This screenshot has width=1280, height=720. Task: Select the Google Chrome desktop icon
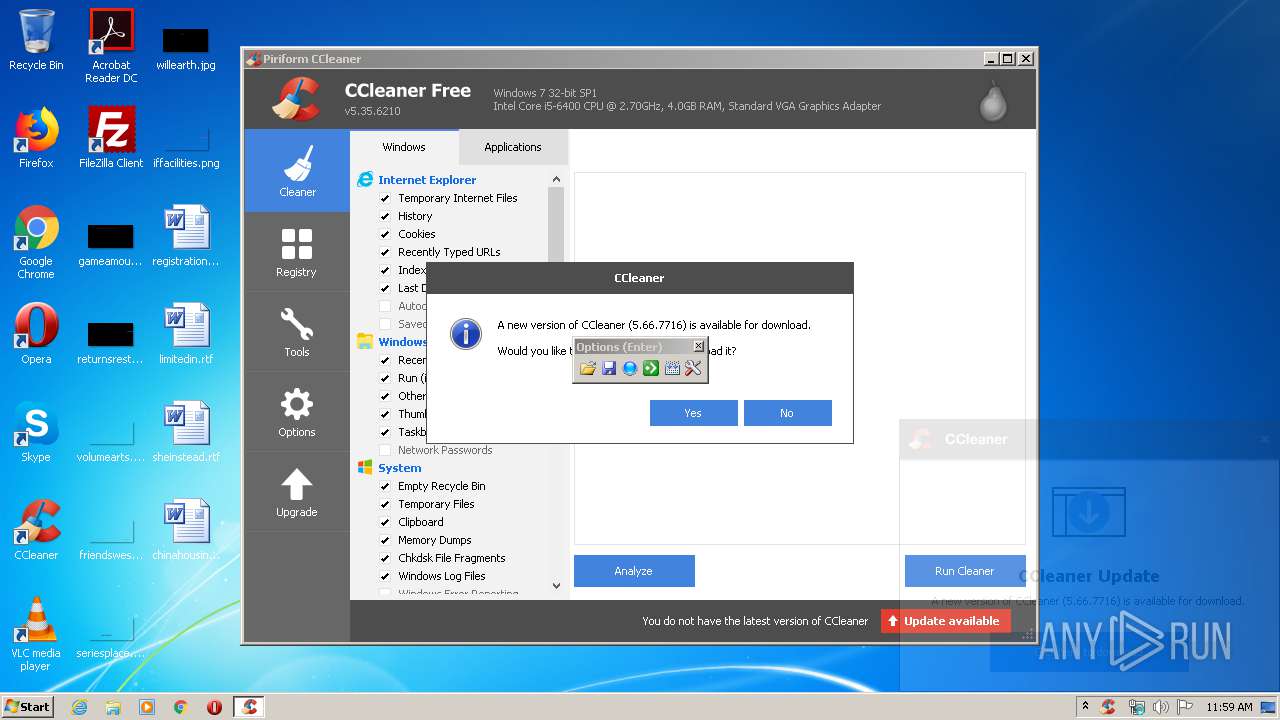tap(36, 242)
